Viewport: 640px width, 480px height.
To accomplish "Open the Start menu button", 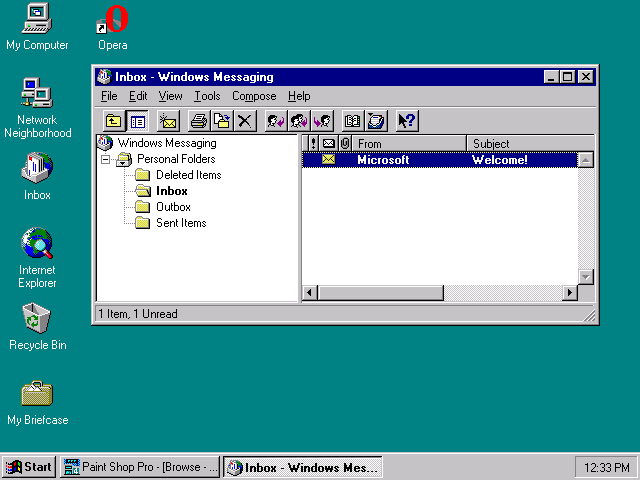I will click(29, 467).
